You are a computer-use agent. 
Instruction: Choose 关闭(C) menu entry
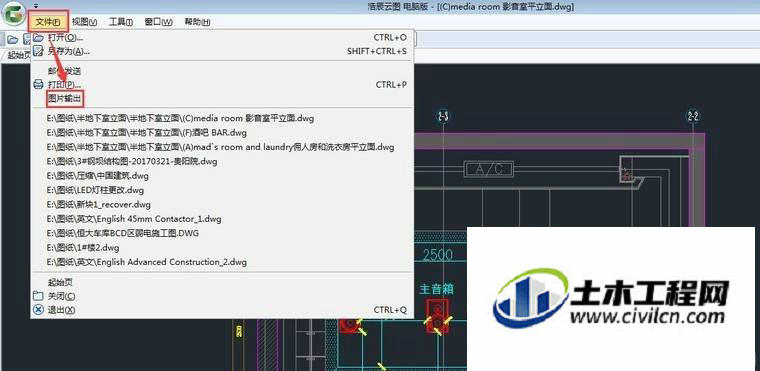[x=222, y=296]
